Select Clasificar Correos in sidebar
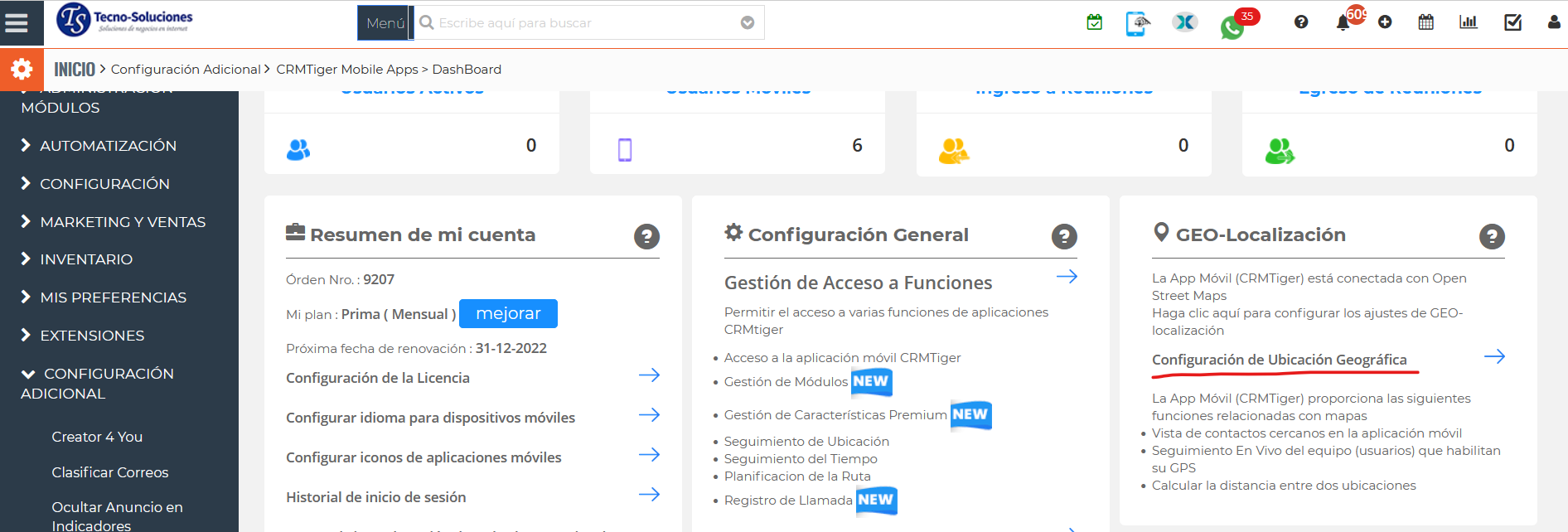1568x532 pixels. (x=109, y=472)
